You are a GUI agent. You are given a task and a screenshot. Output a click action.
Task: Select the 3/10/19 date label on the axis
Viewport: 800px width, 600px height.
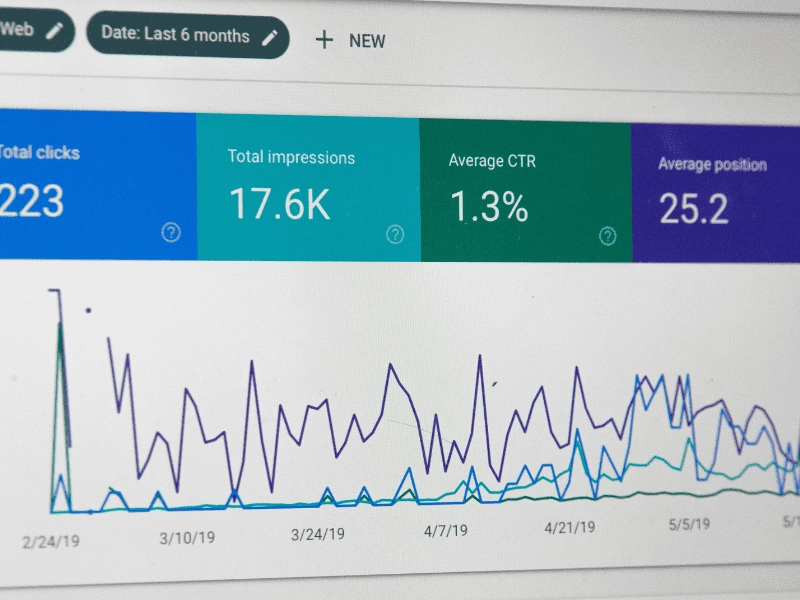(187, 537)
